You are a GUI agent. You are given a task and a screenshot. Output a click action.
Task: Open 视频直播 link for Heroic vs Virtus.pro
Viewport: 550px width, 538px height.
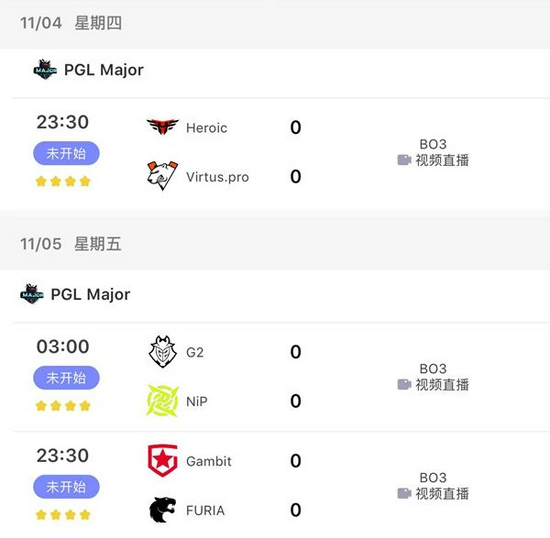[x=442, y=160]
